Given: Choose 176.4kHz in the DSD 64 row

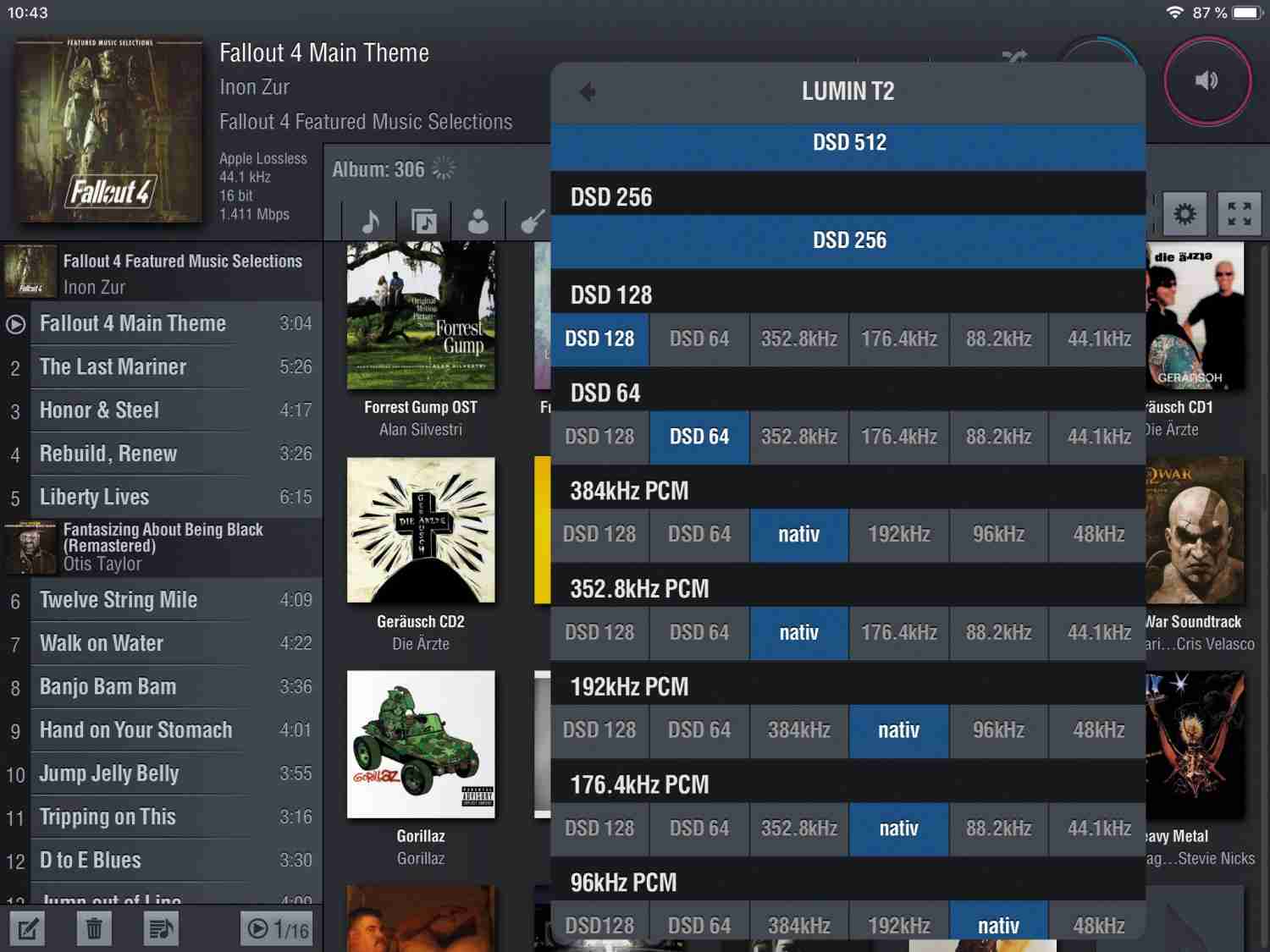Looking at the screenshot, I should [899, 437].
